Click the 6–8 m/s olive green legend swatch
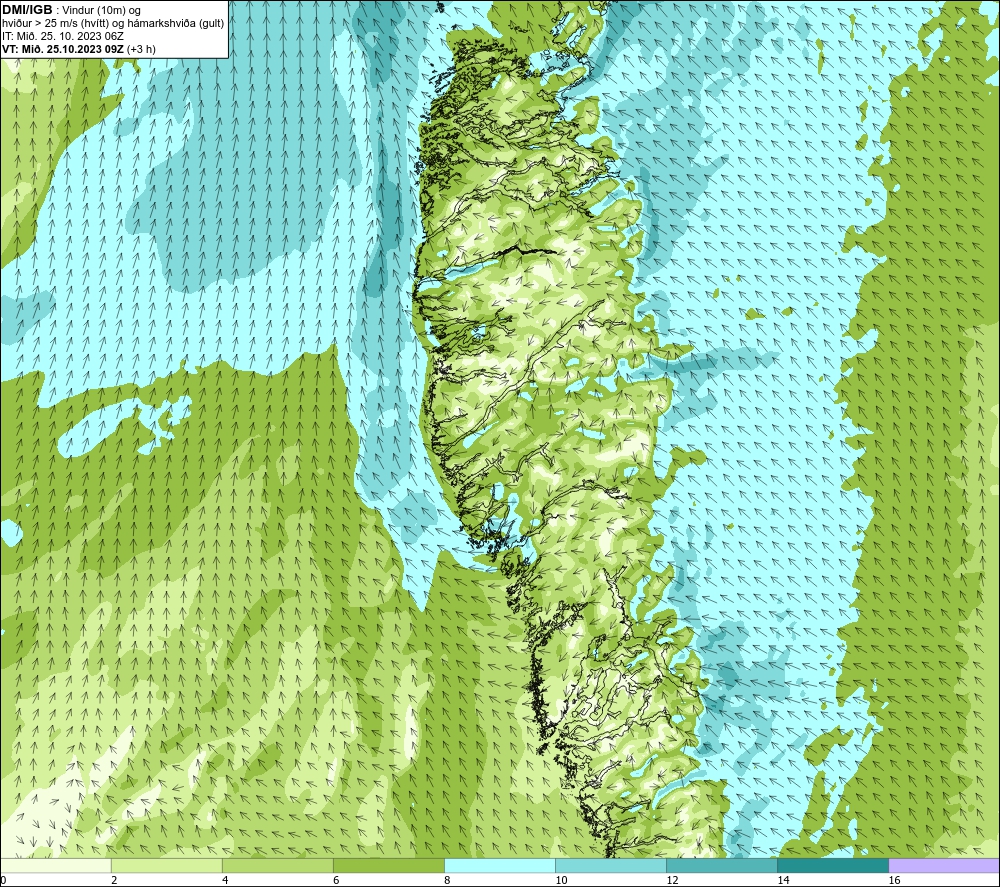 pyautogui.click(x=389, y=866)
